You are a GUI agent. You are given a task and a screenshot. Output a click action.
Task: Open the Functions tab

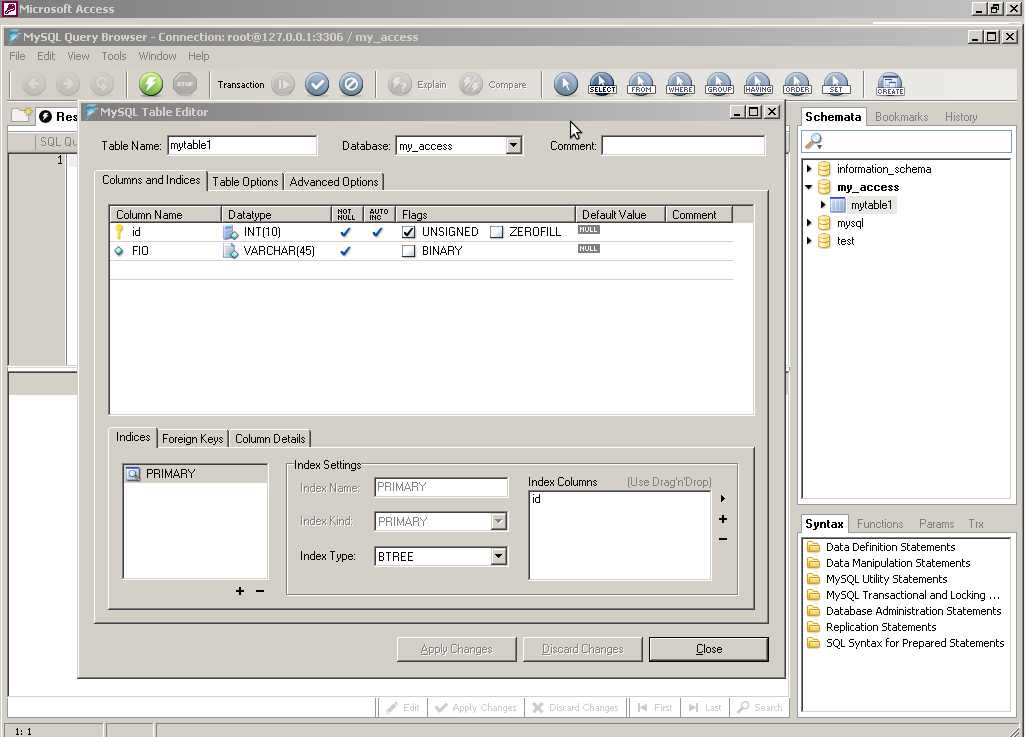pyautogui.click(x=880, y=524)
